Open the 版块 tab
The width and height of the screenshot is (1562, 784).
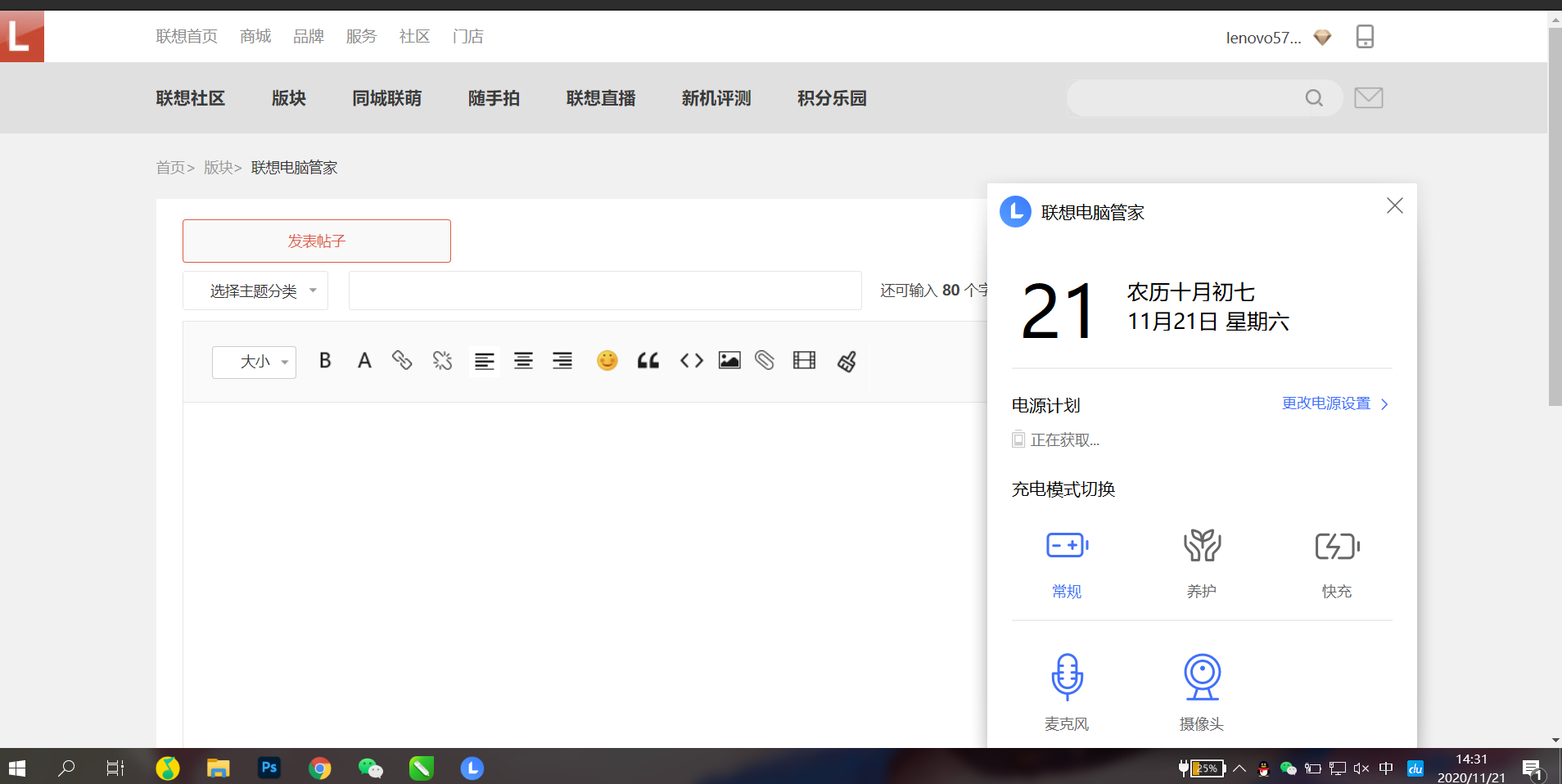coord(288,98)
